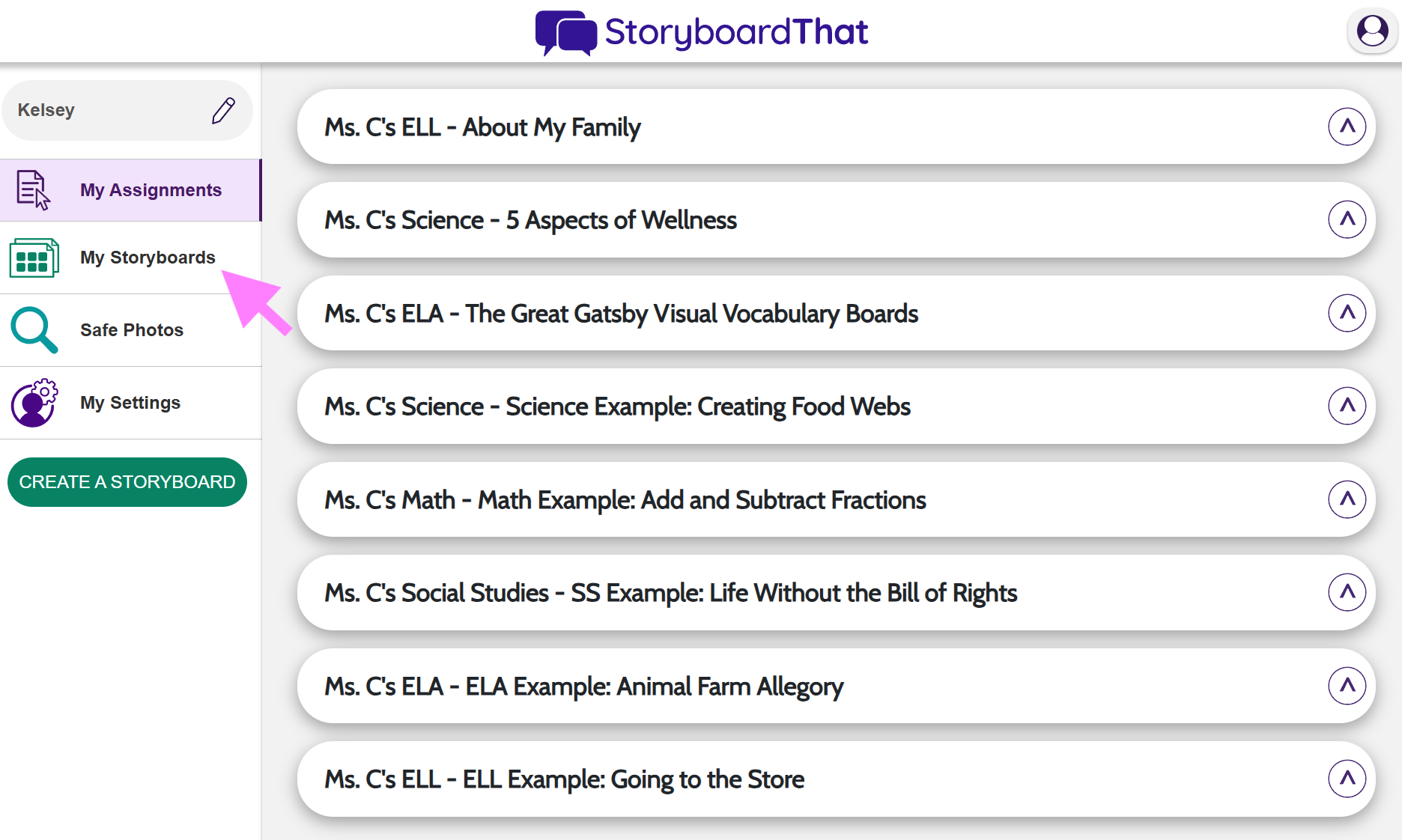Screen dimensions: 1402x840
Task: Click the My Assignments document icon
Action: coord(33,190)
